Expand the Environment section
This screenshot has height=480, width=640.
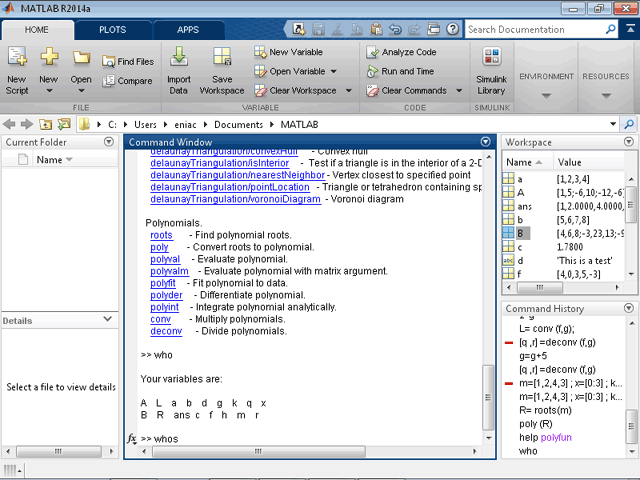click(546, 96)
